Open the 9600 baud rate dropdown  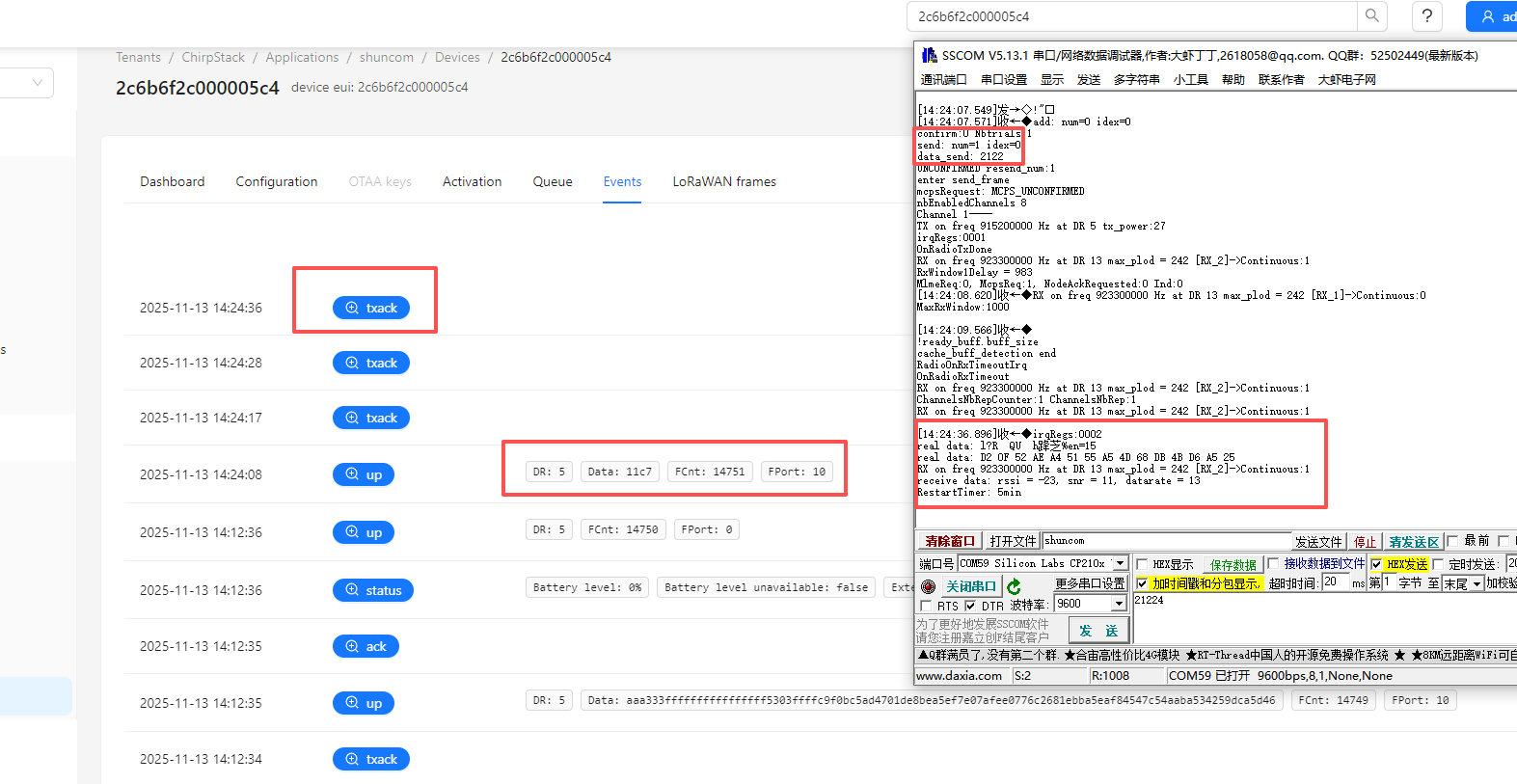1119,604
